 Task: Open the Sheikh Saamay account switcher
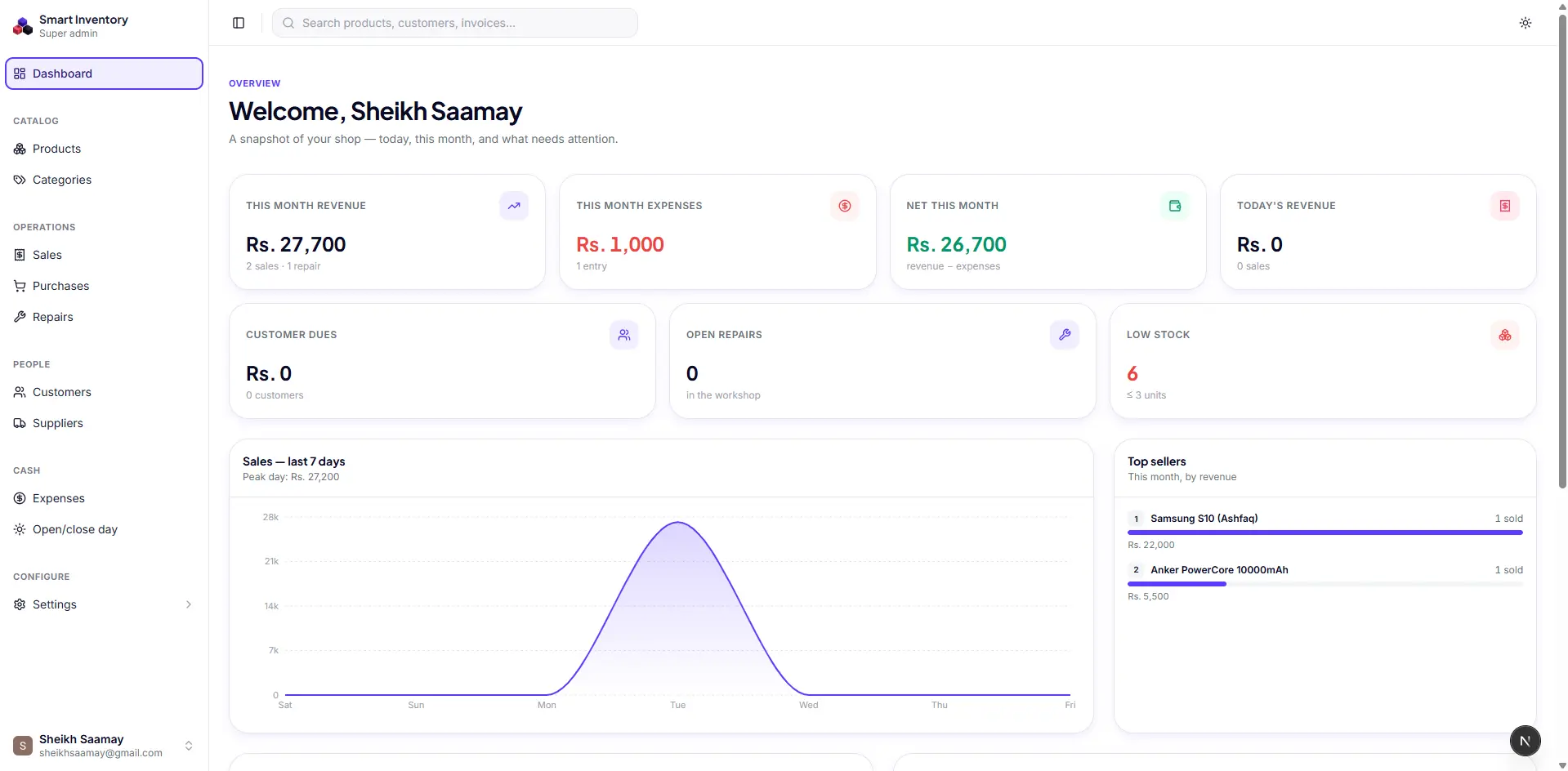point(104,746)
